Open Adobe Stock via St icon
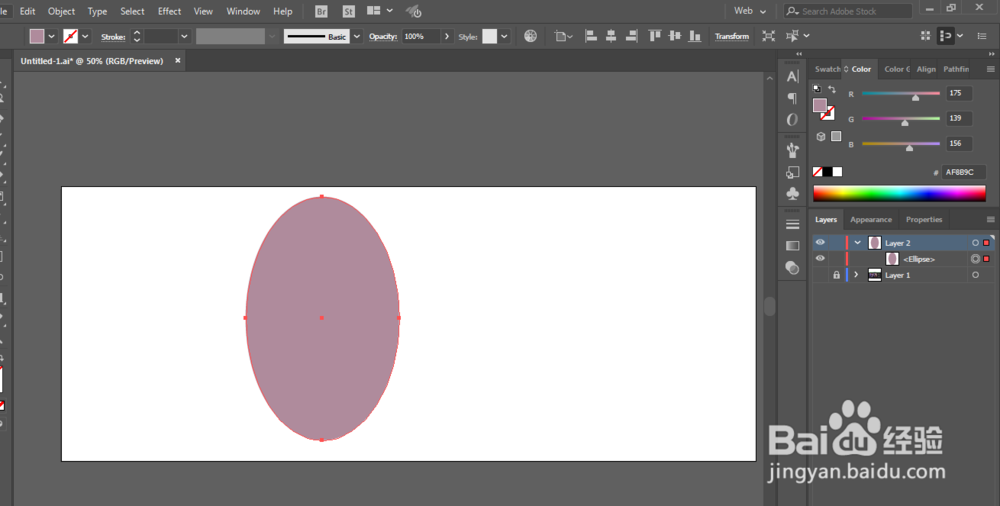Image resolution: width=1000 pixels, height=506 pixels. point(348,11)
